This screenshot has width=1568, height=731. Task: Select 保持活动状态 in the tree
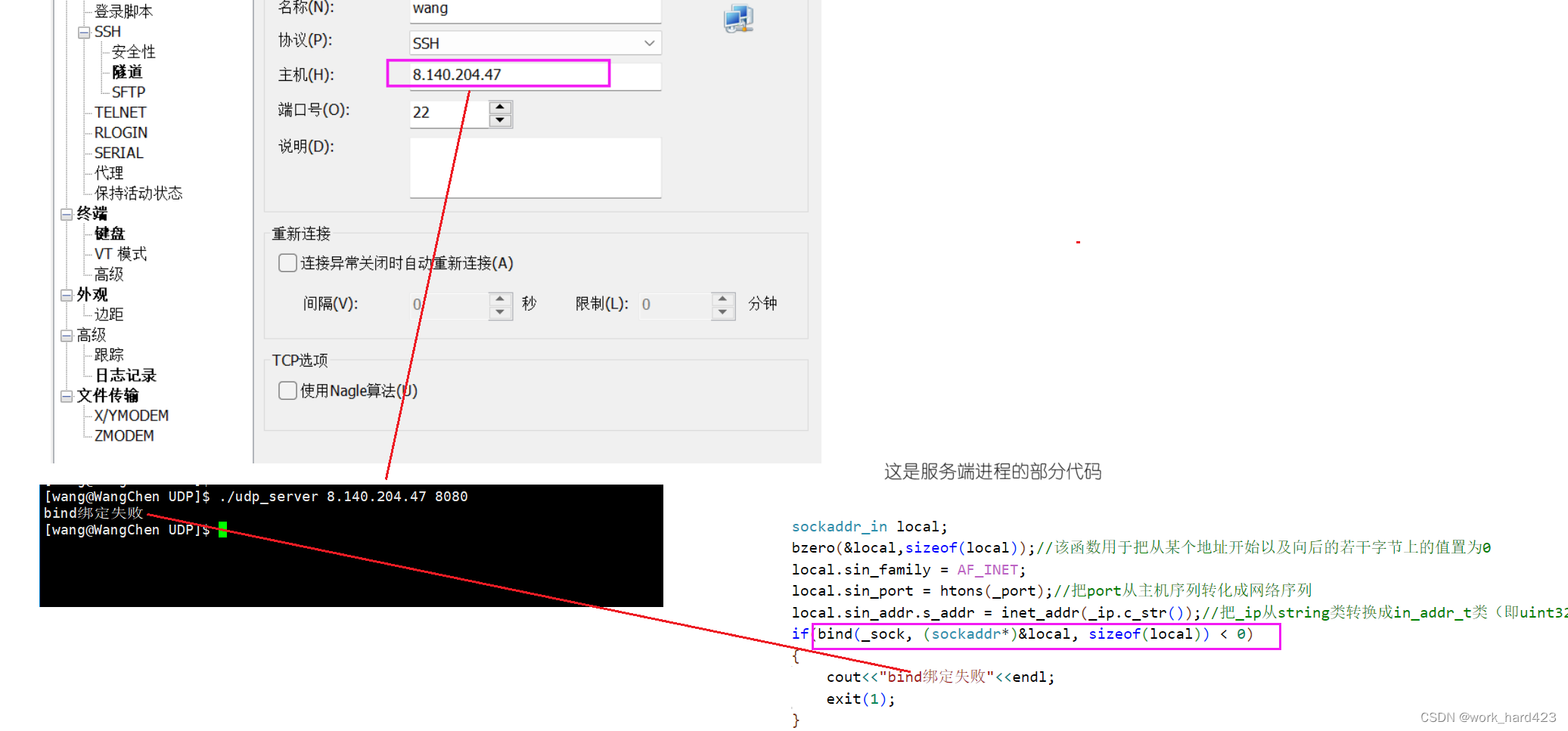point(138,194)
